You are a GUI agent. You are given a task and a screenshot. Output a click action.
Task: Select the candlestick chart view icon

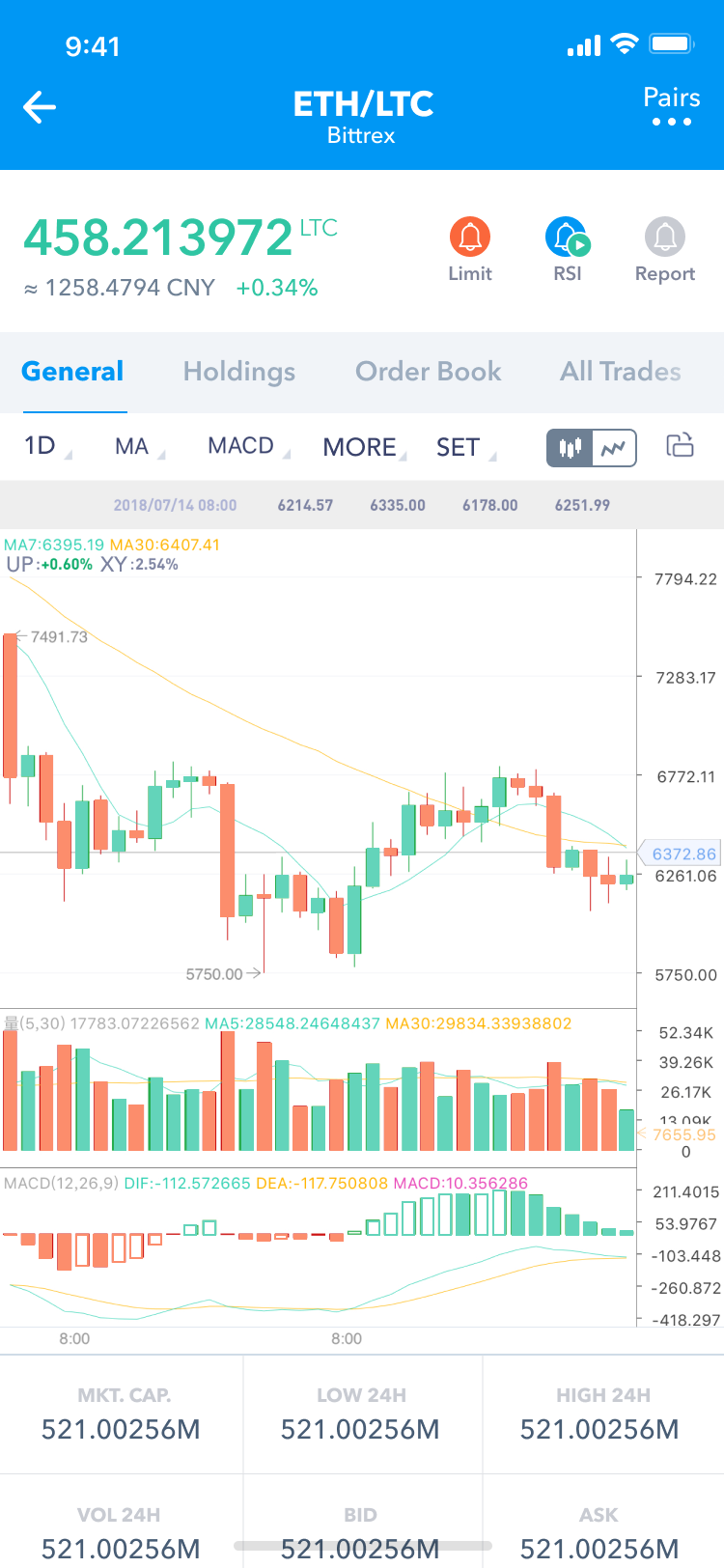pyautogui.click(x=569, y=447)
